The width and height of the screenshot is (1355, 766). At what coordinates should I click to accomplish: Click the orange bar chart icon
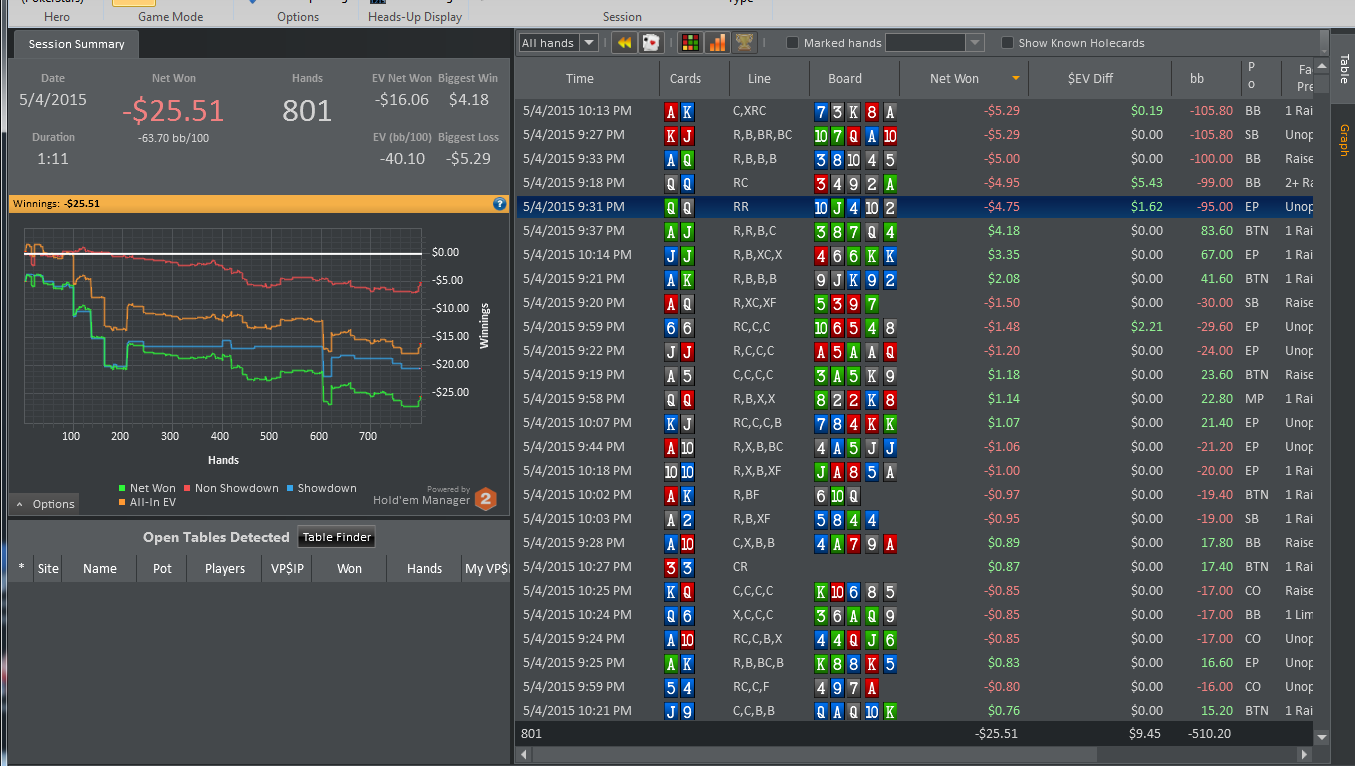tap(717, 43)
